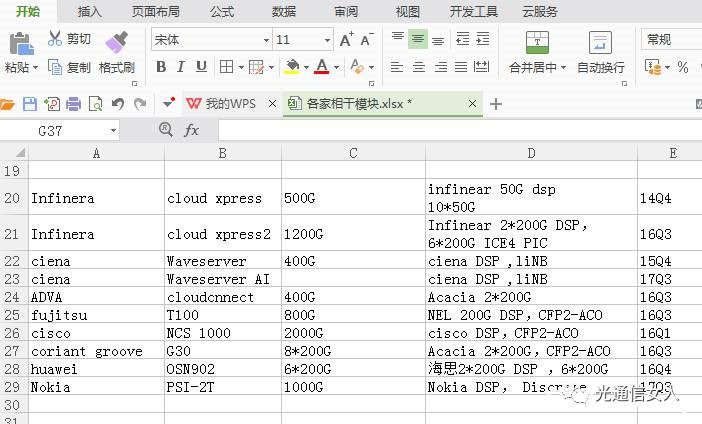Select cell containing Waveserver AI

tap(222, 279)
